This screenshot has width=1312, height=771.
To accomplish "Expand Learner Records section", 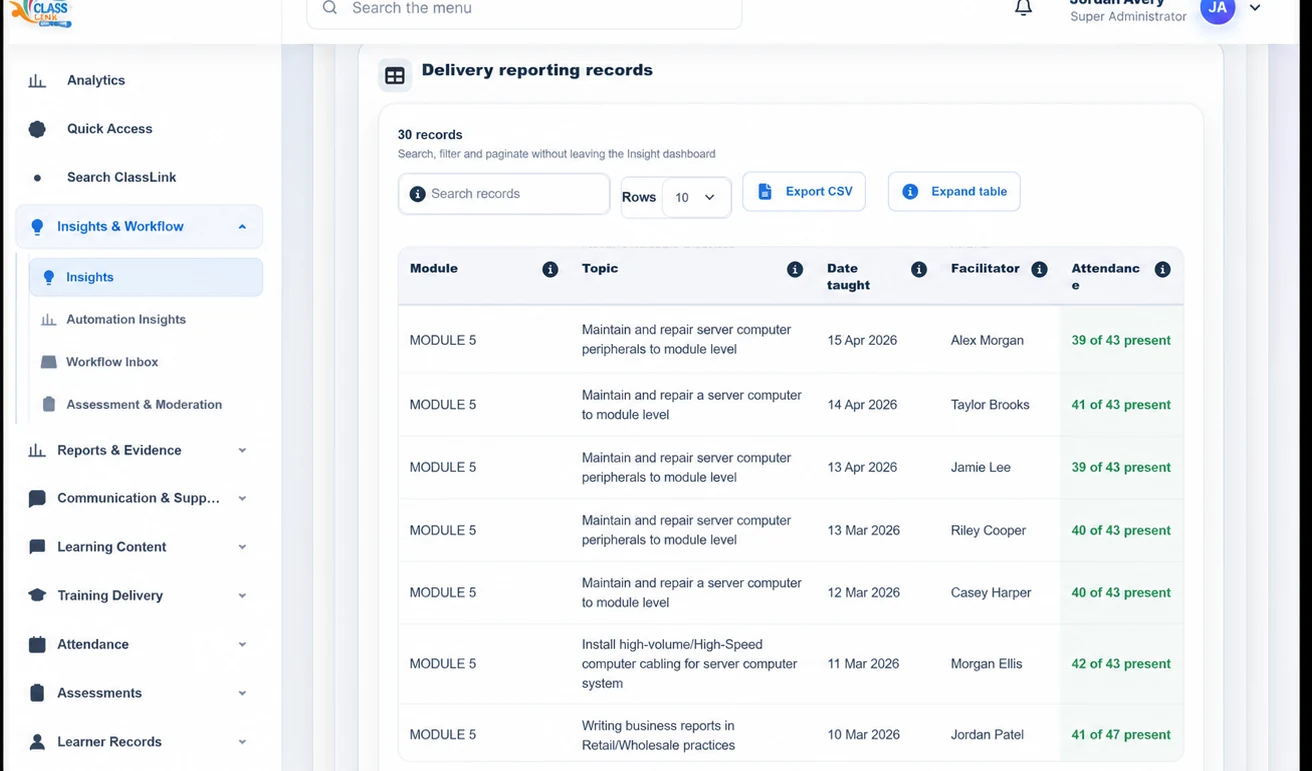I will pos(139,742).
